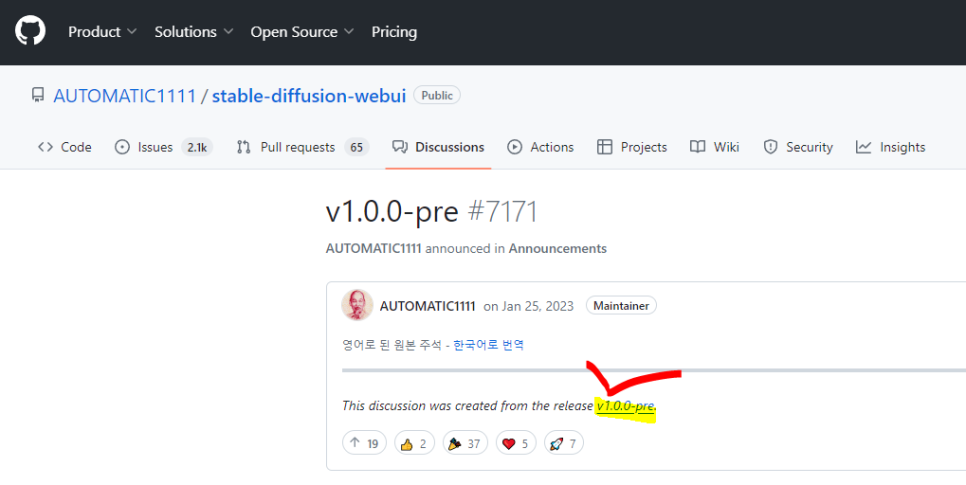Image resolution: width=966 pixels, height=485 pixels.
Task: Toggle the thumbs-up reaction with 2
Action: [x=414, y=443]
